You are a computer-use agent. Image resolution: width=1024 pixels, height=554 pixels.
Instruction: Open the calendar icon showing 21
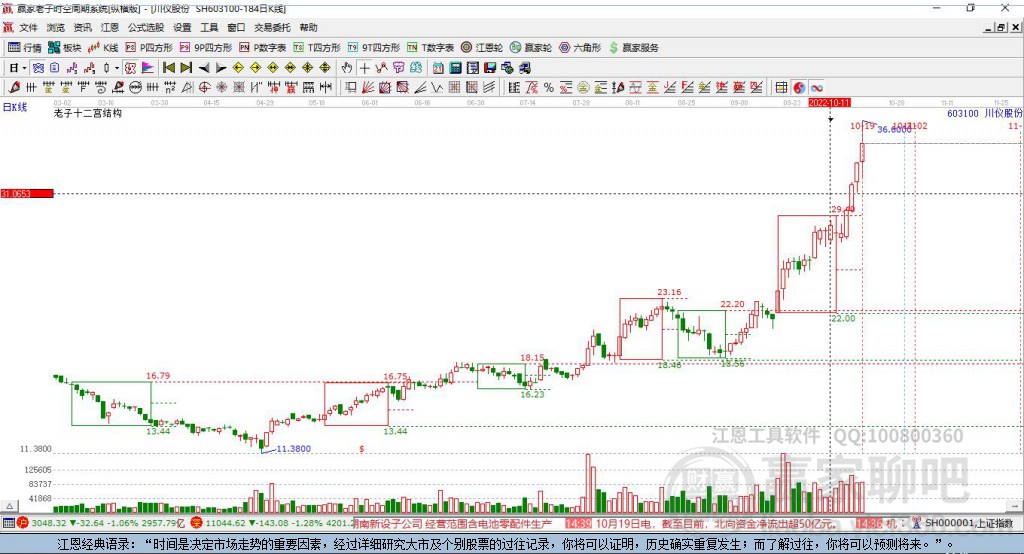pos(438,68)
